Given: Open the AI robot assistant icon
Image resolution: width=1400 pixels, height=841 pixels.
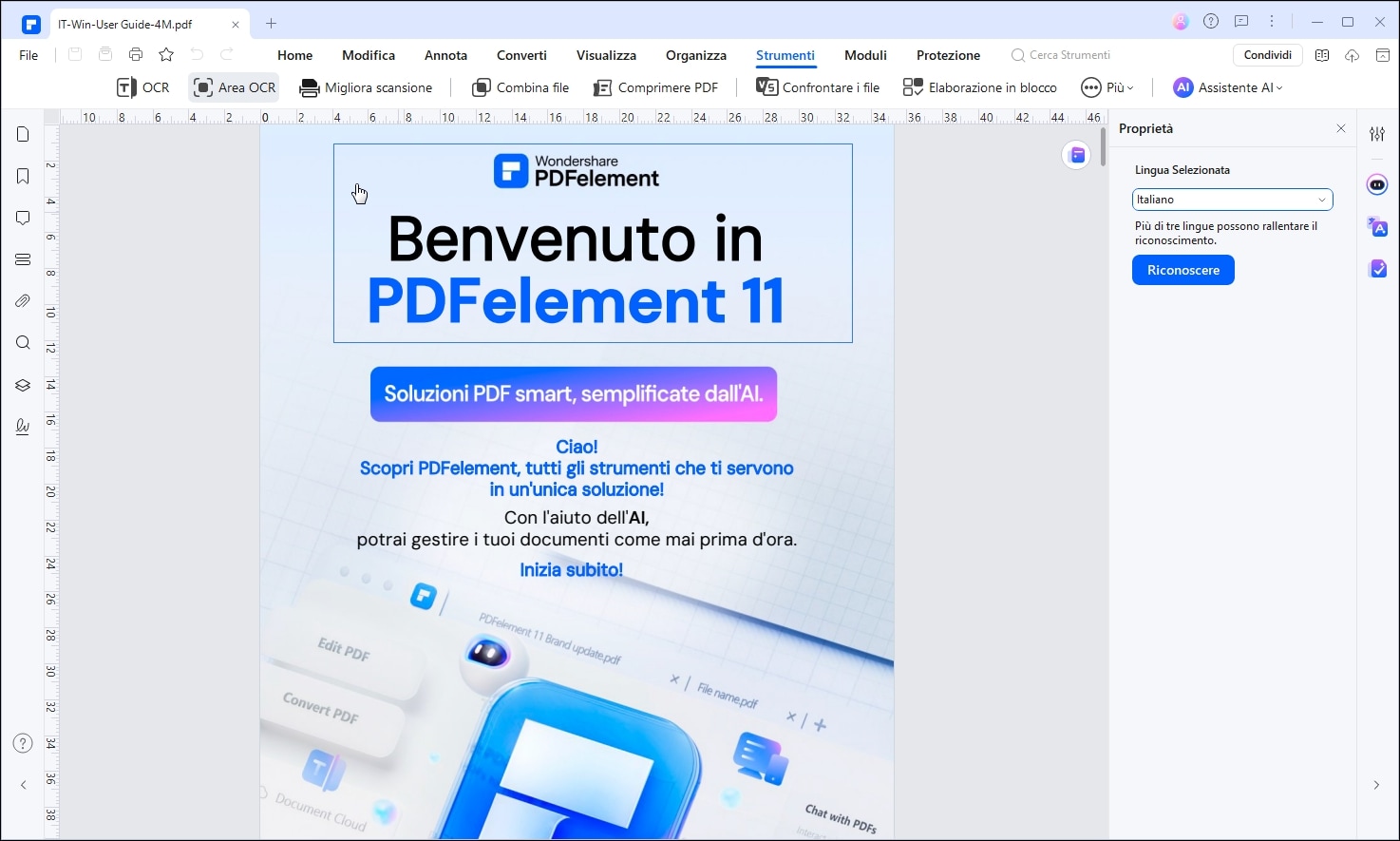Looking at the screenshot, I should 1377,184.
